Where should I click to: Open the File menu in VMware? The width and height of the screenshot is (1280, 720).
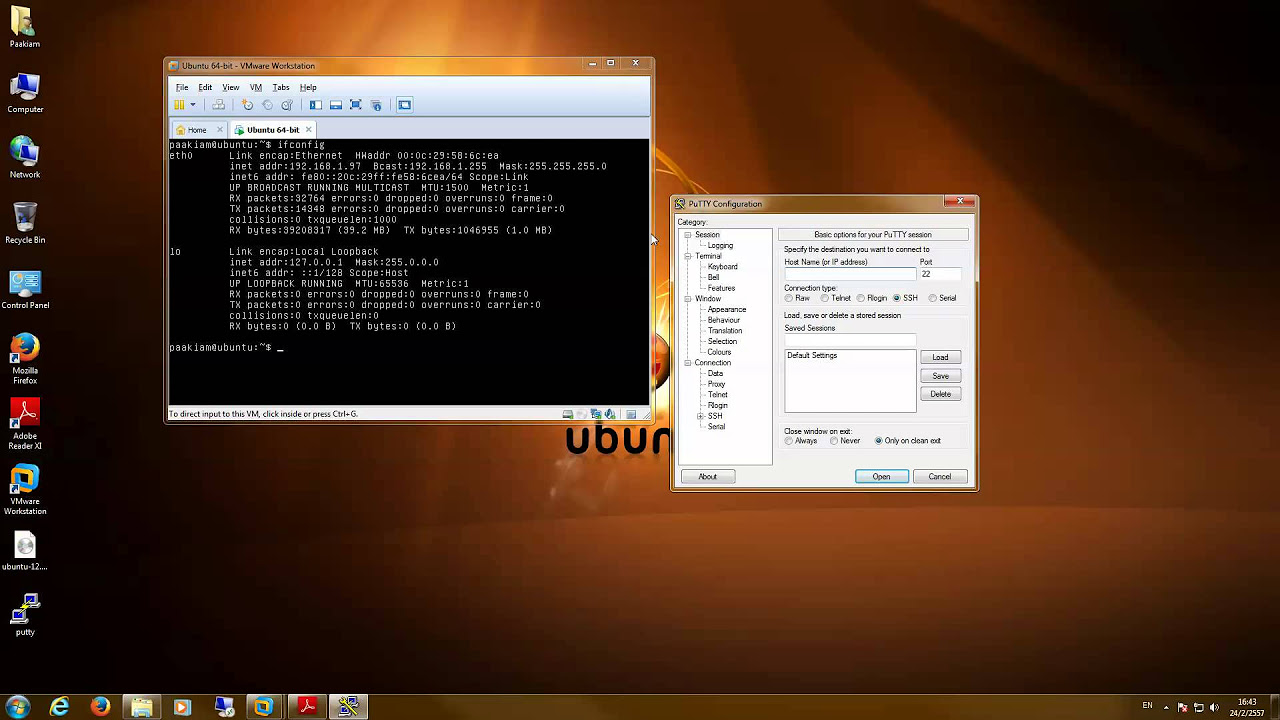tap(182, 87)
